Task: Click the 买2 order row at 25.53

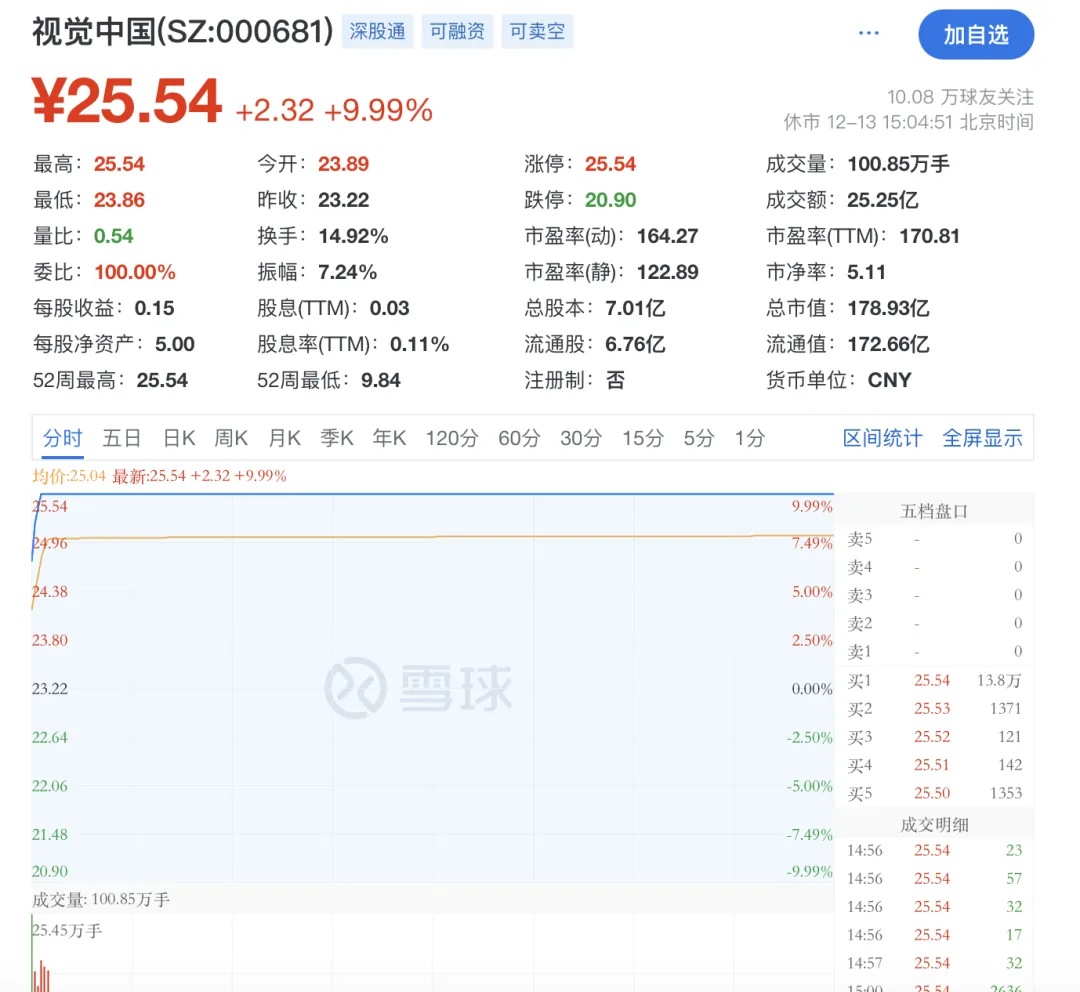Action: pos(935,709)
